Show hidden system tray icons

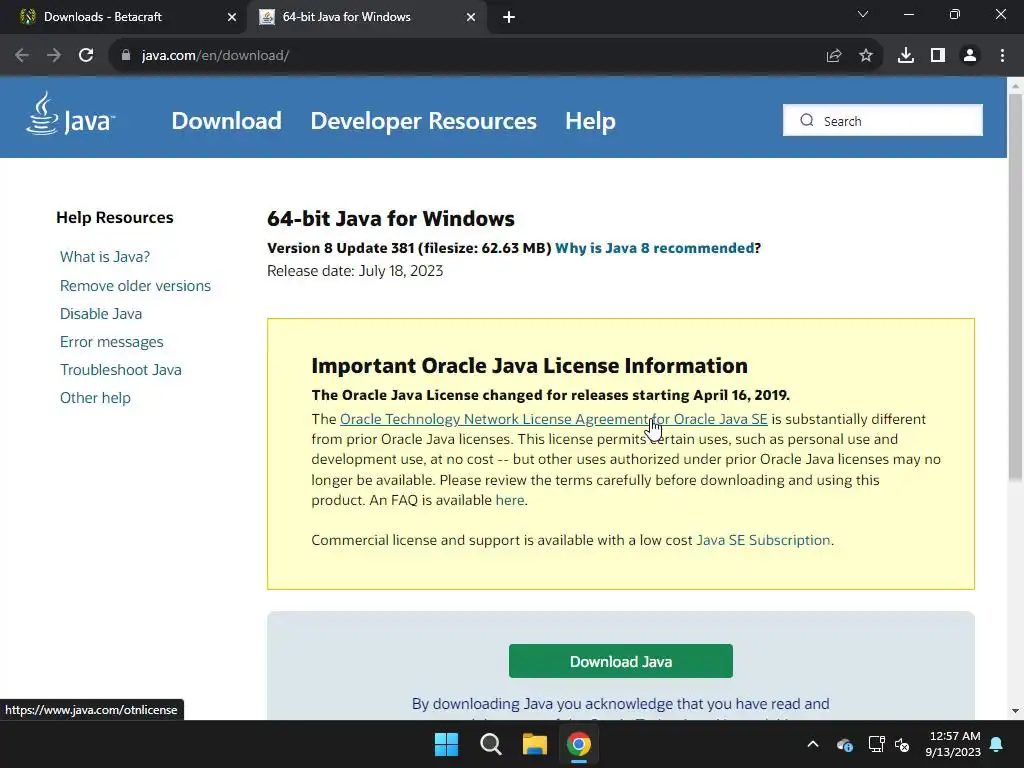click(812, 744)
